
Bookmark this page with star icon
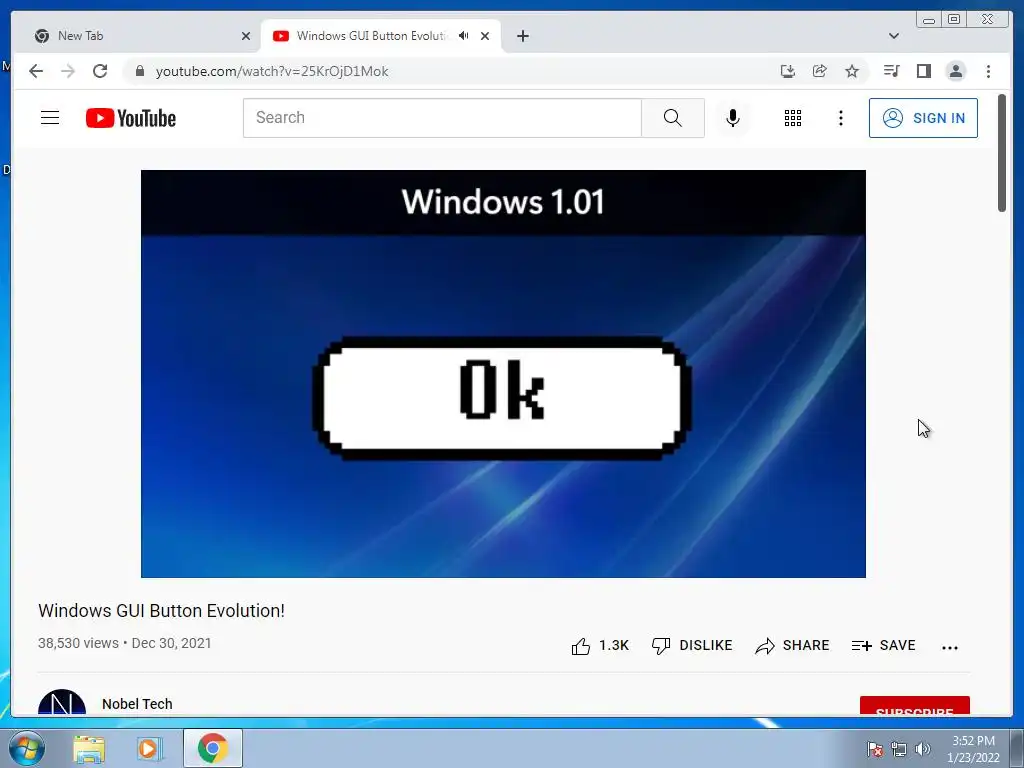coord(852,71)
